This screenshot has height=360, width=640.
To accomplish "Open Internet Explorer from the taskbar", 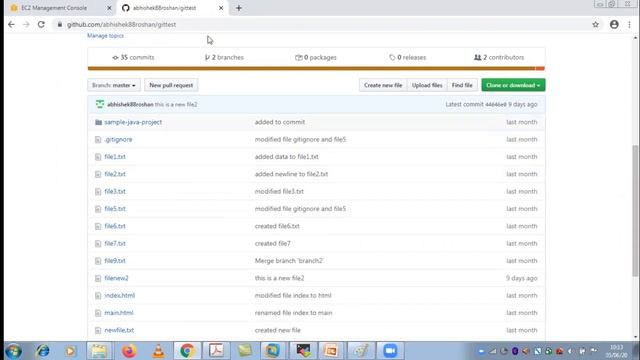I will click(42, 351).
